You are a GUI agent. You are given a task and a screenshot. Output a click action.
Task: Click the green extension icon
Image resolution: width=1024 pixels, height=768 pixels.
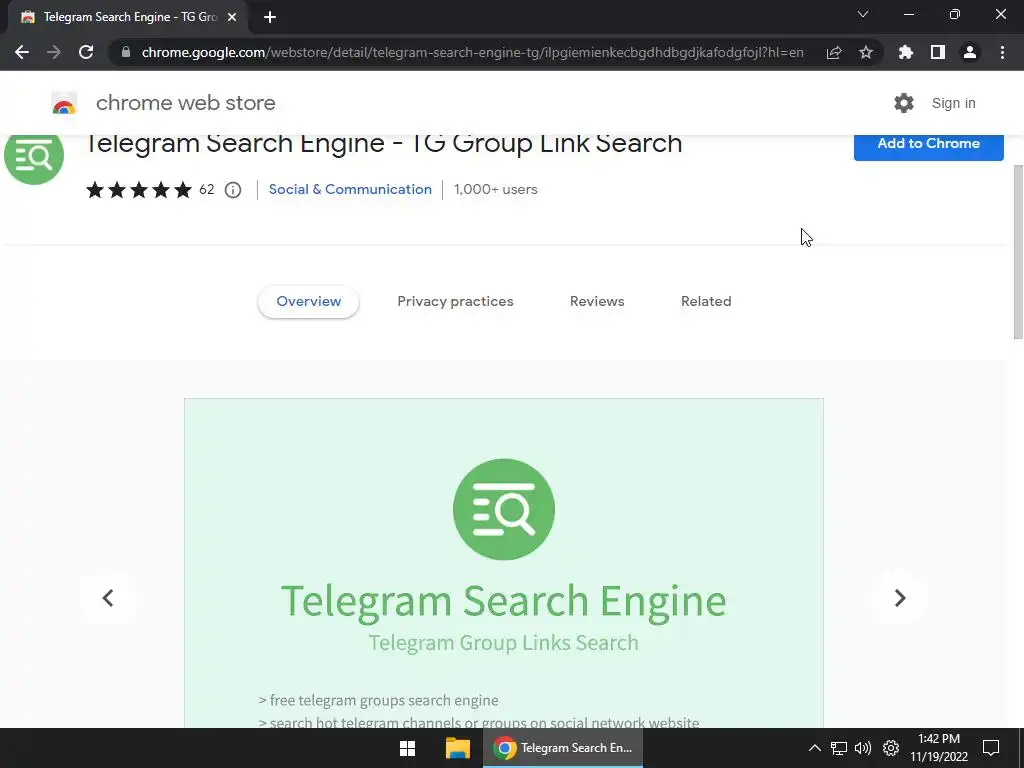(34, 157)
